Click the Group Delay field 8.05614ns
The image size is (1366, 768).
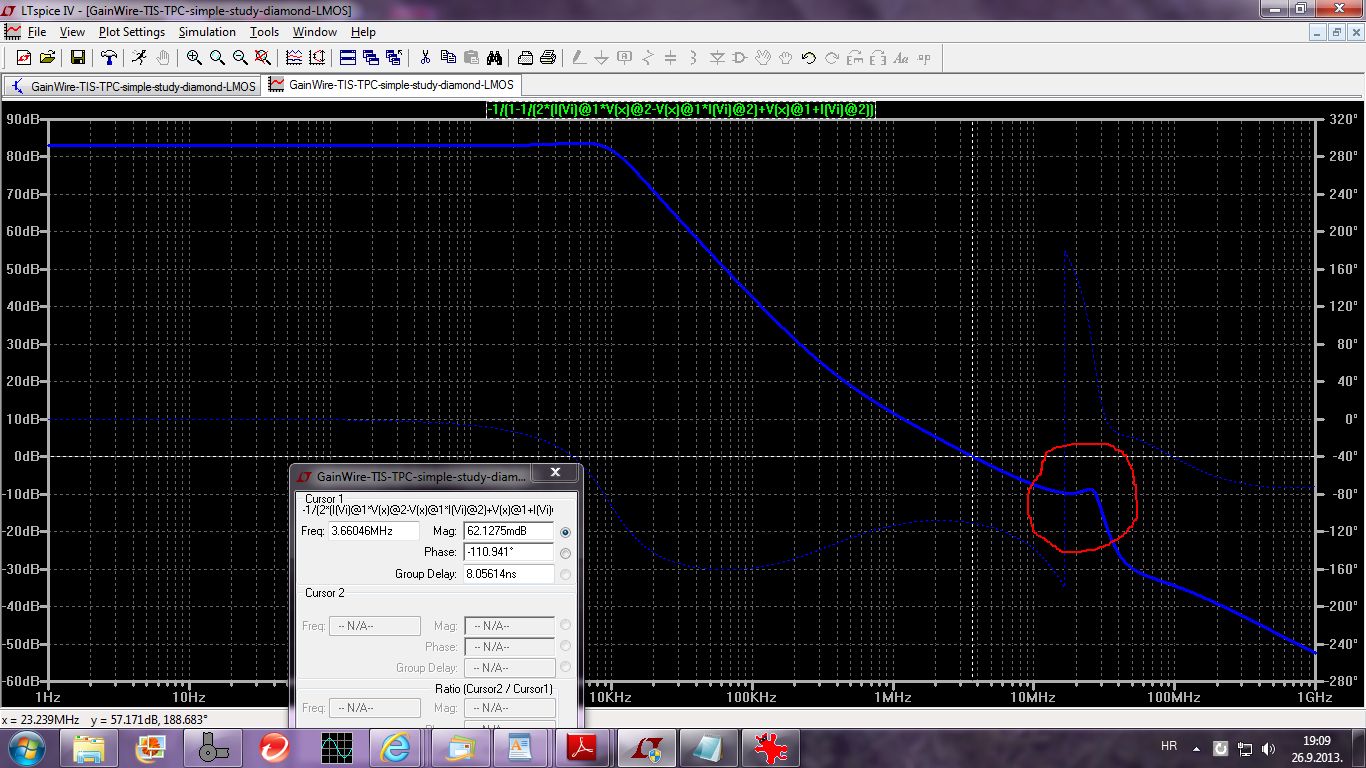[509, 574]
